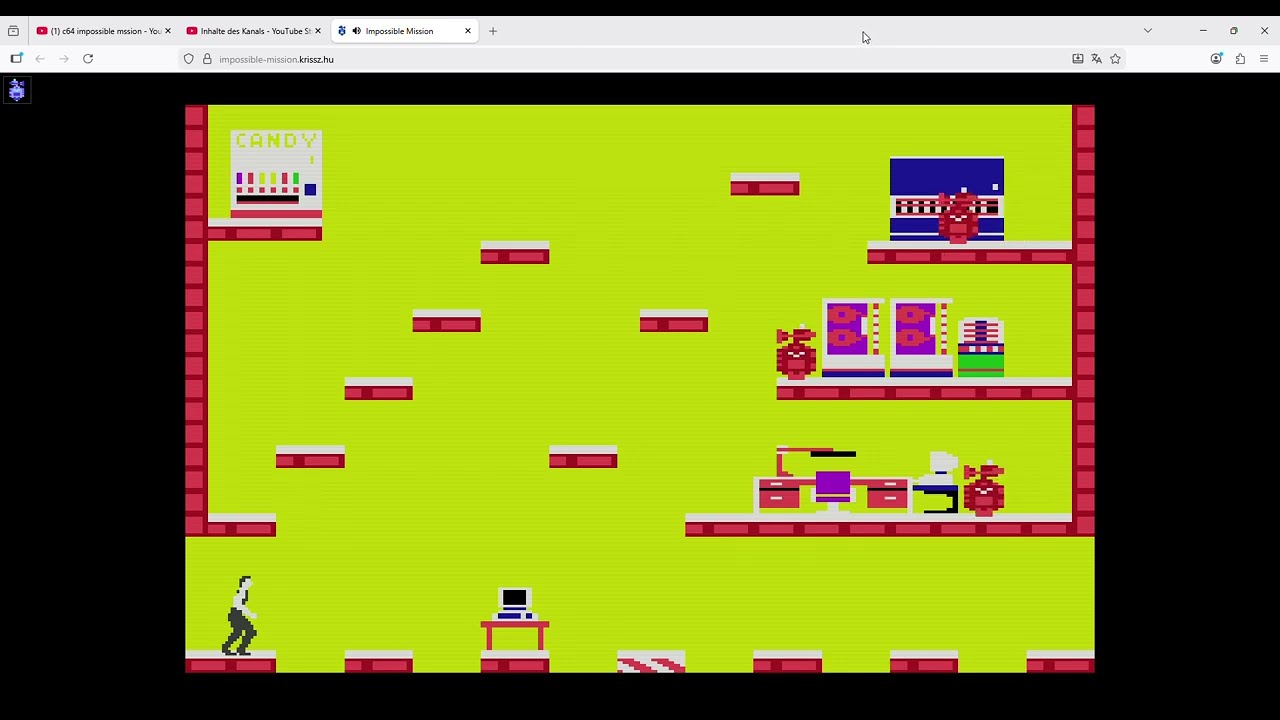Click the striped machine with green base
This screenshot has height=720, width=1280.
(981, 348)
